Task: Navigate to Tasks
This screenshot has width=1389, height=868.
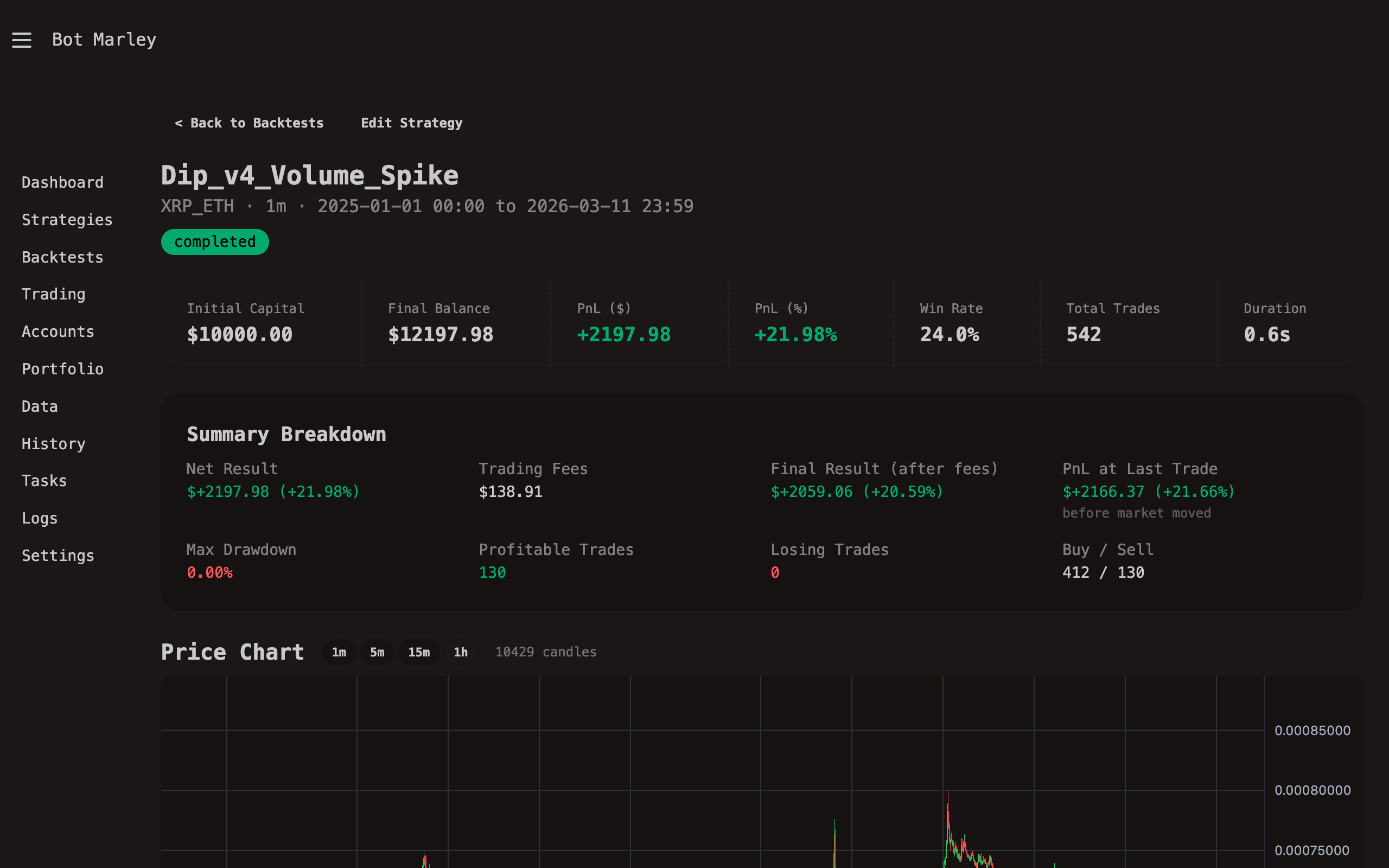Action: click(44, 481)
